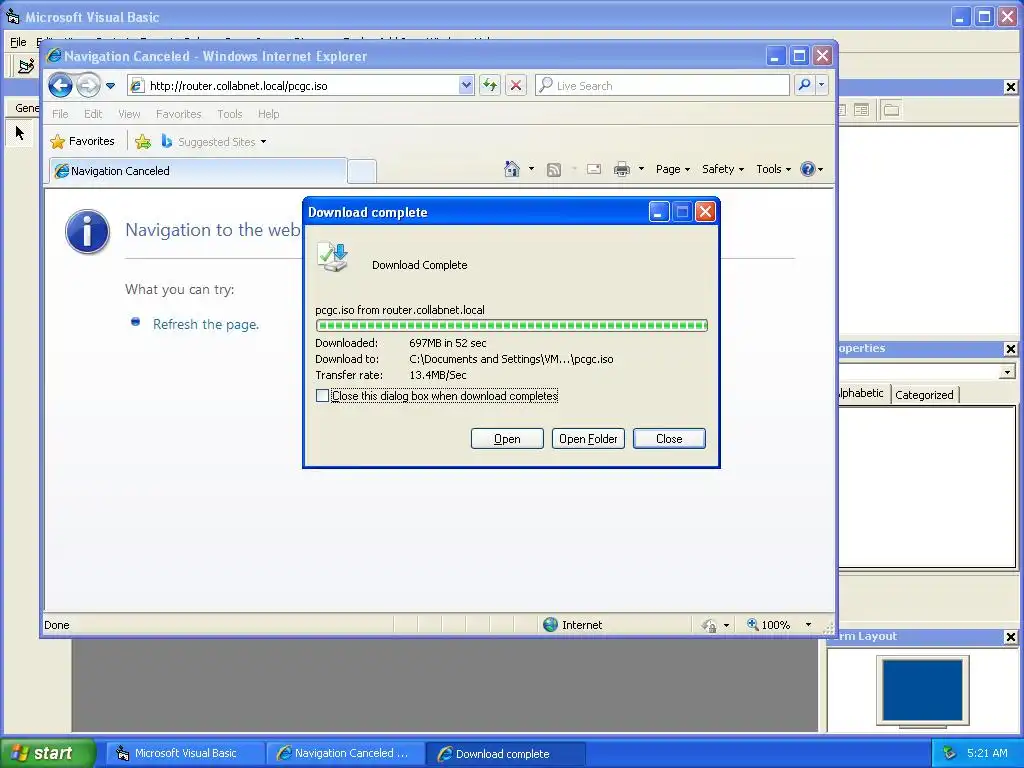Screen dimensions: 1024x768
Task: Expand the address bar history dropdown
Action: pos(466,86)
